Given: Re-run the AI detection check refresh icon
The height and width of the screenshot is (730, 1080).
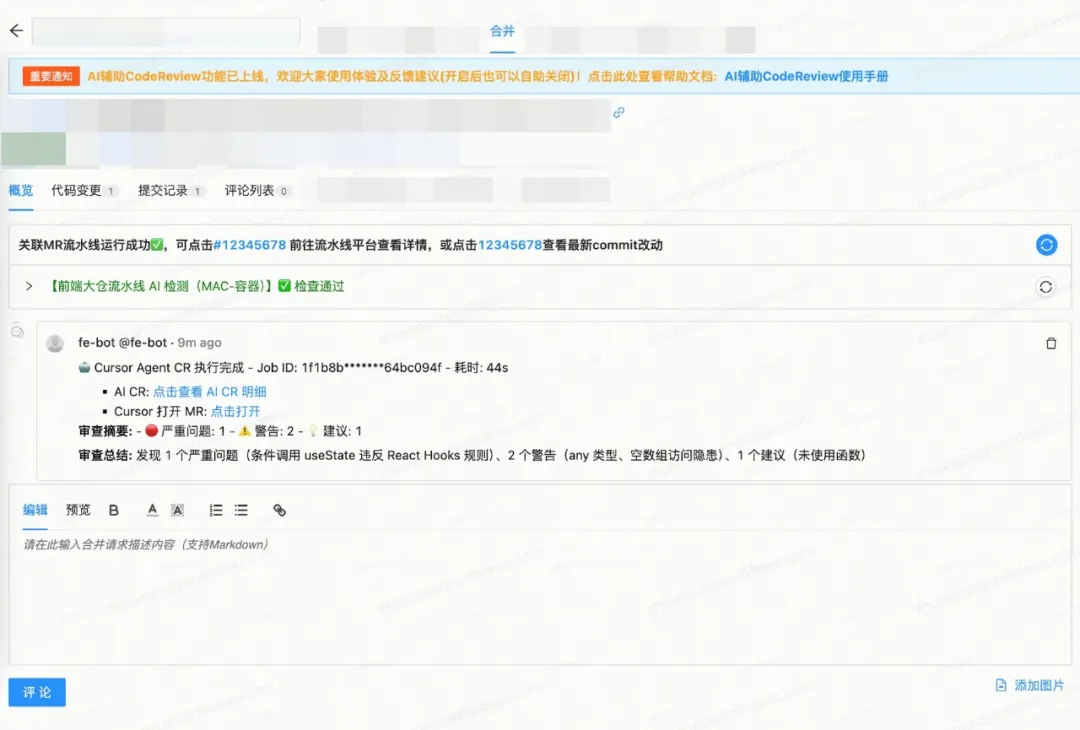Looking at the screenshot, I should (1046, 286).
